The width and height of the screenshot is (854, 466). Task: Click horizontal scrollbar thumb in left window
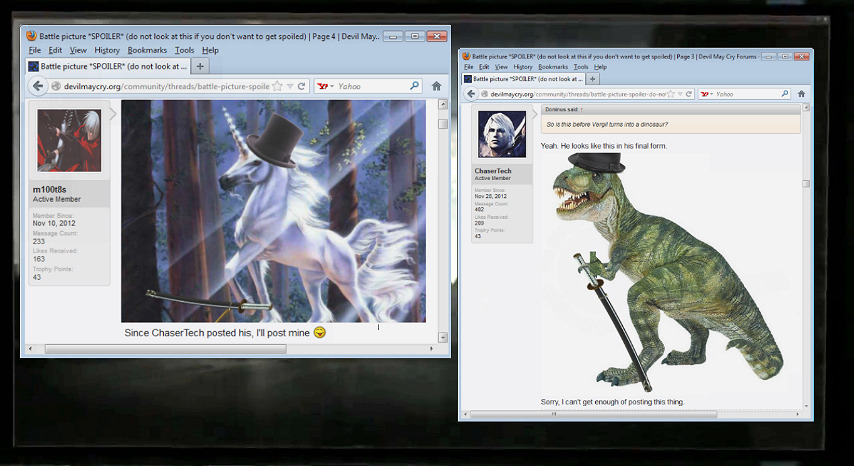click(x=166, y=349)
